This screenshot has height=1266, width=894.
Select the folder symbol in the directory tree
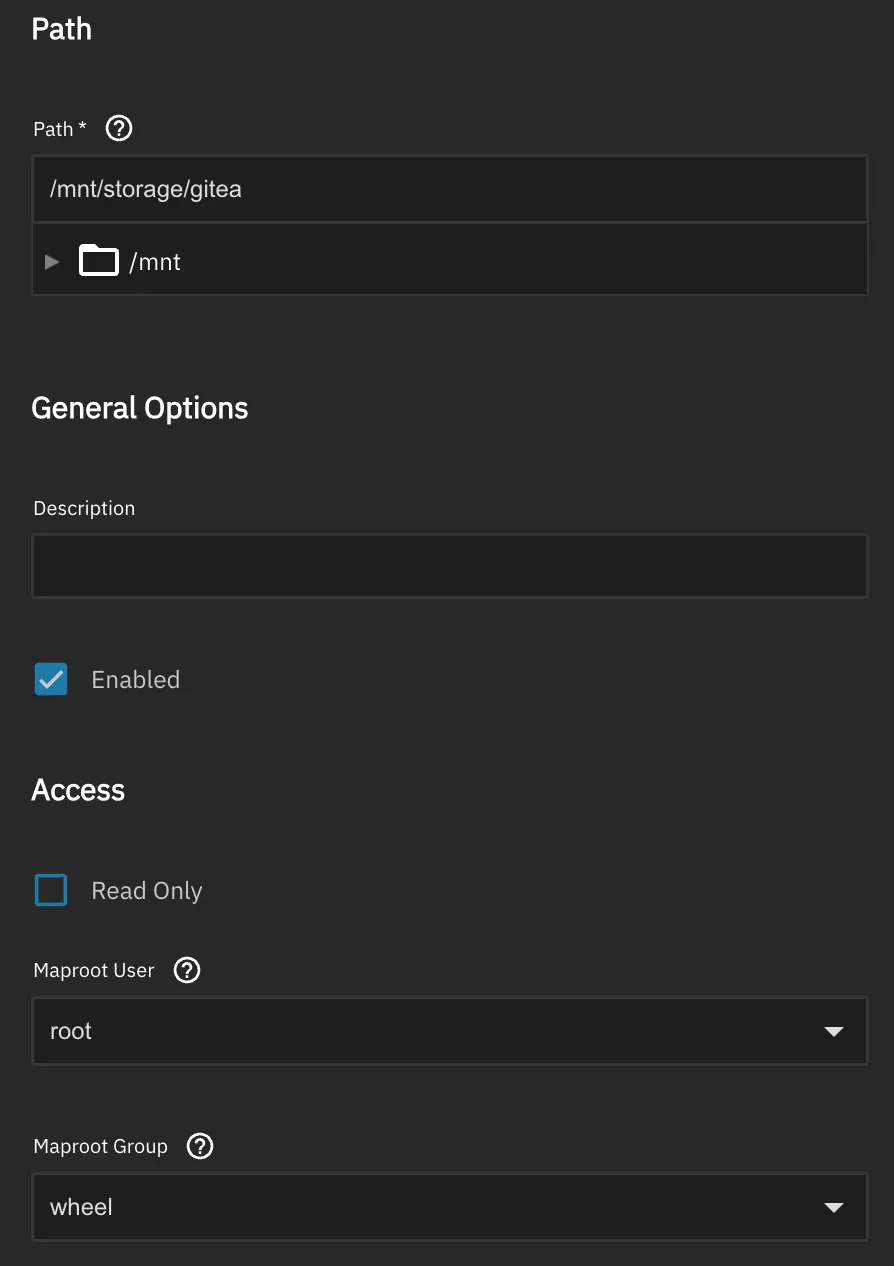[97, 261]
